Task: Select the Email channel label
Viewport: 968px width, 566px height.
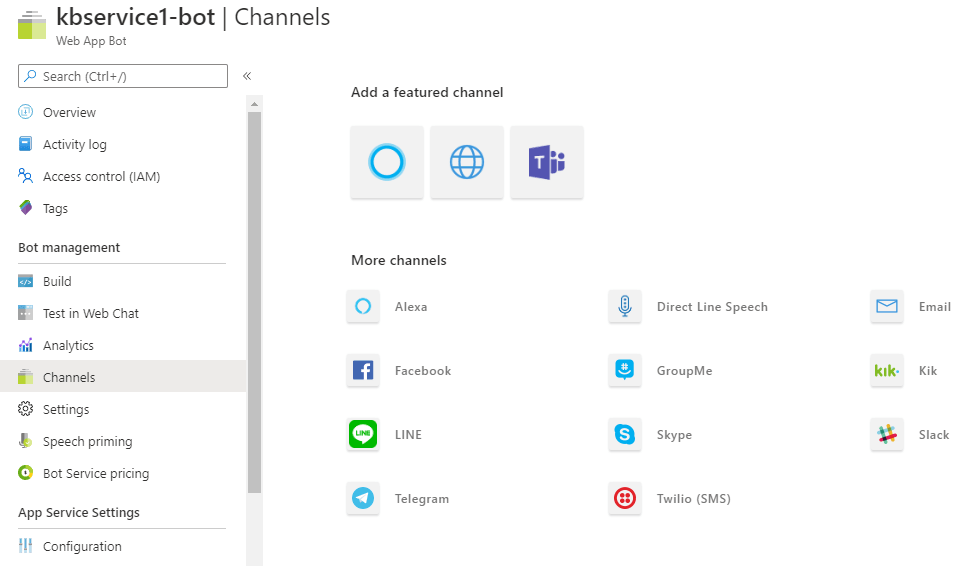Action: pyautogui.click(x=935, y=307)
